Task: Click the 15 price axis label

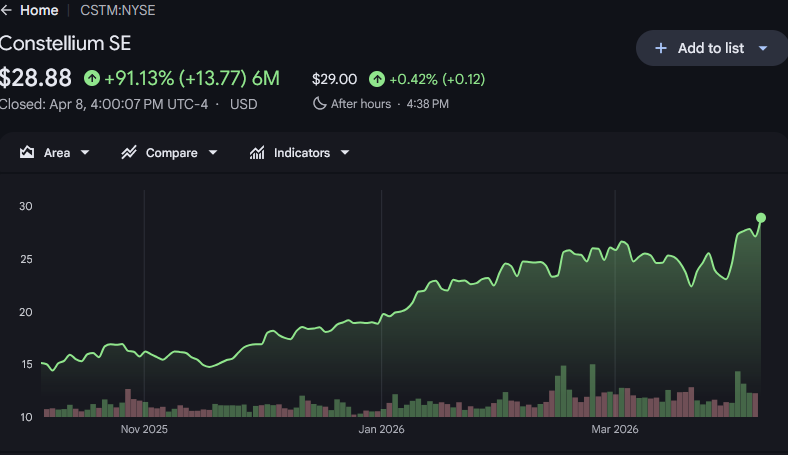Action: coord(27,364)
